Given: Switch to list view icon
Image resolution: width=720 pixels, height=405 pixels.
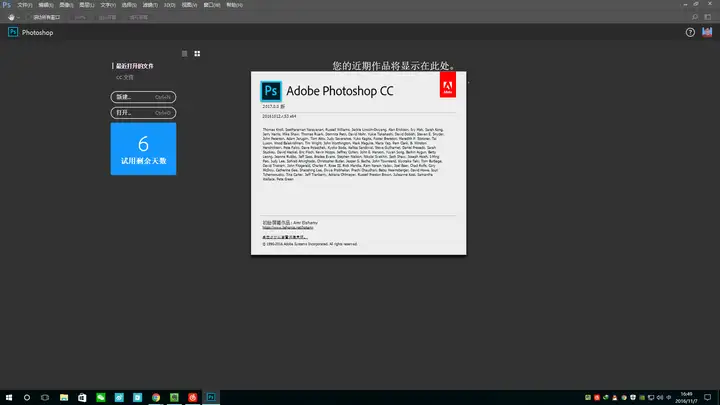Looking at the screenshot, I should [185, 54].
